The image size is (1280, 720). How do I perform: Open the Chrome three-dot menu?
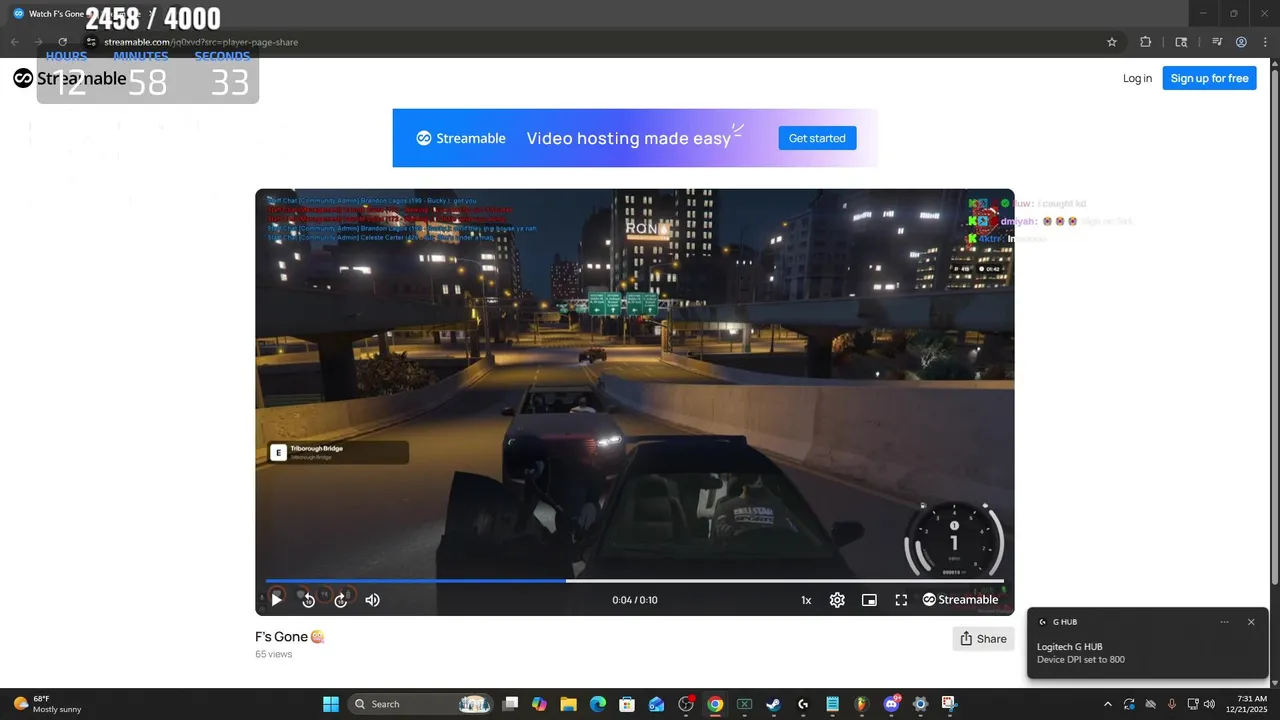(x=1265, y=42)
